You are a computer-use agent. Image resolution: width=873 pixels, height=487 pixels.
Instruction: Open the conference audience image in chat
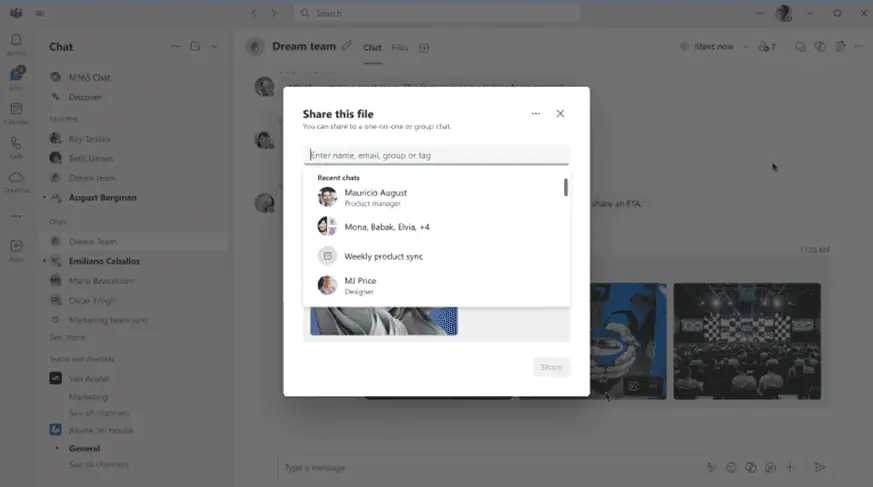[747, 341]
